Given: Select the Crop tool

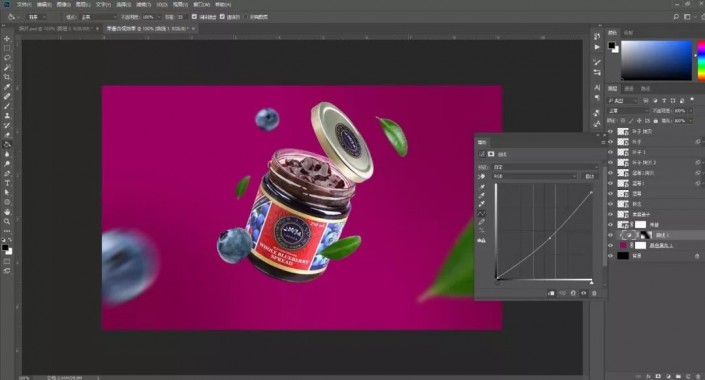Looking at the screenshot, I should coord(7,77).
